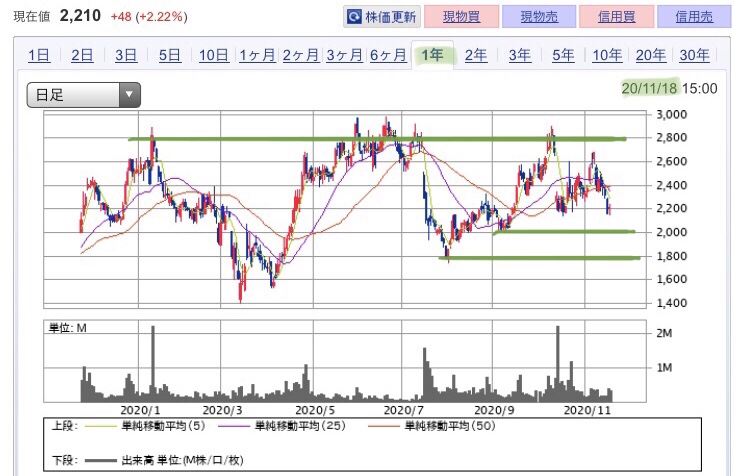Click the 現物買 button
The height and width of the screenshot is (476, 734).
(x=461, y=17)
